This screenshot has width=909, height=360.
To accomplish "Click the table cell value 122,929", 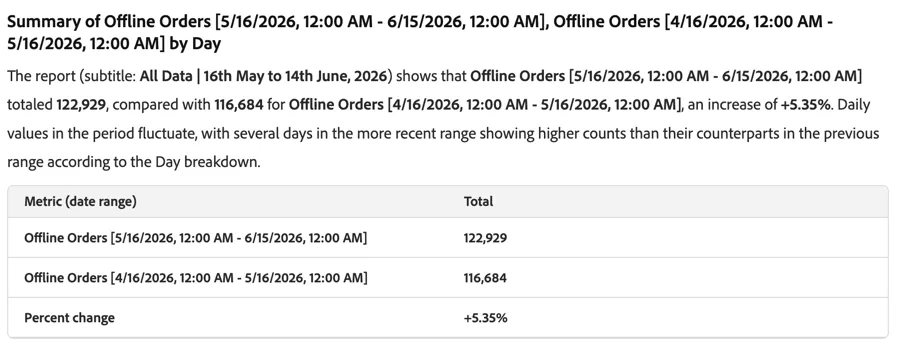I will pos(485,238).
